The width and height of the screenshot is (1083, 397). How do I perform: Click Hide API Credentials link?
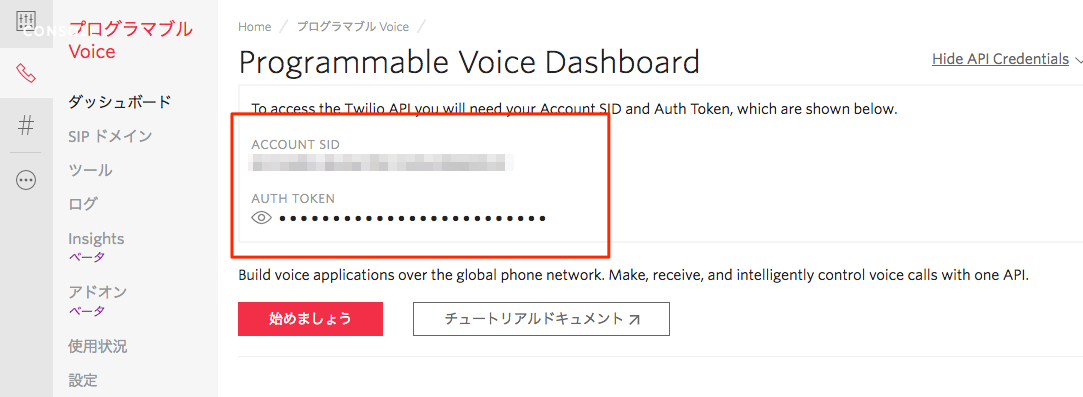[1000, 59]
